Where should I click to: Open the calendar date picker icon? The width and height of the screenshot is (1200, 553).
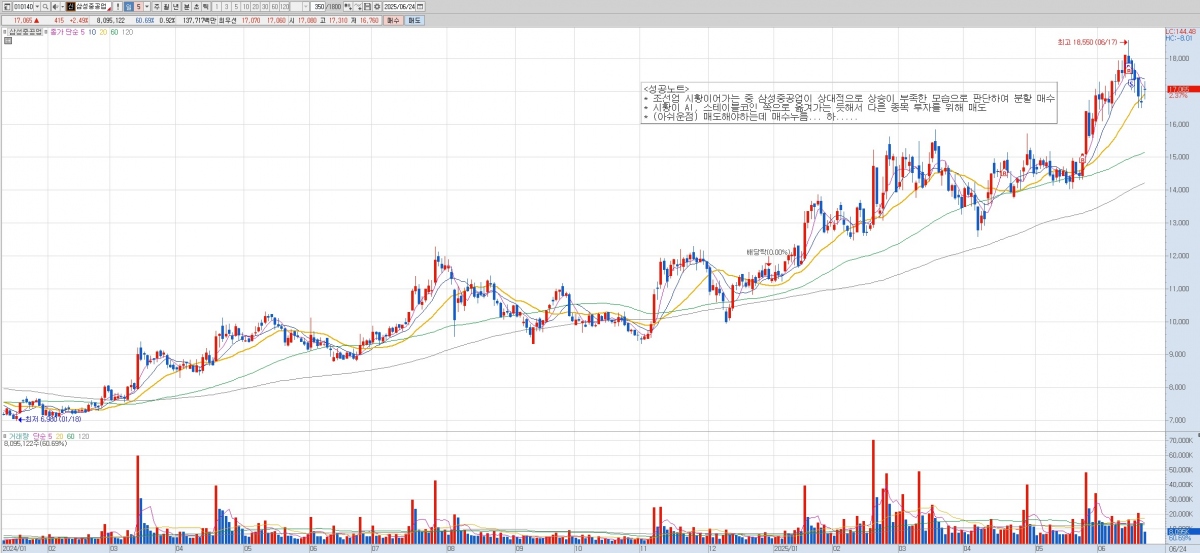tap(419, 6)
